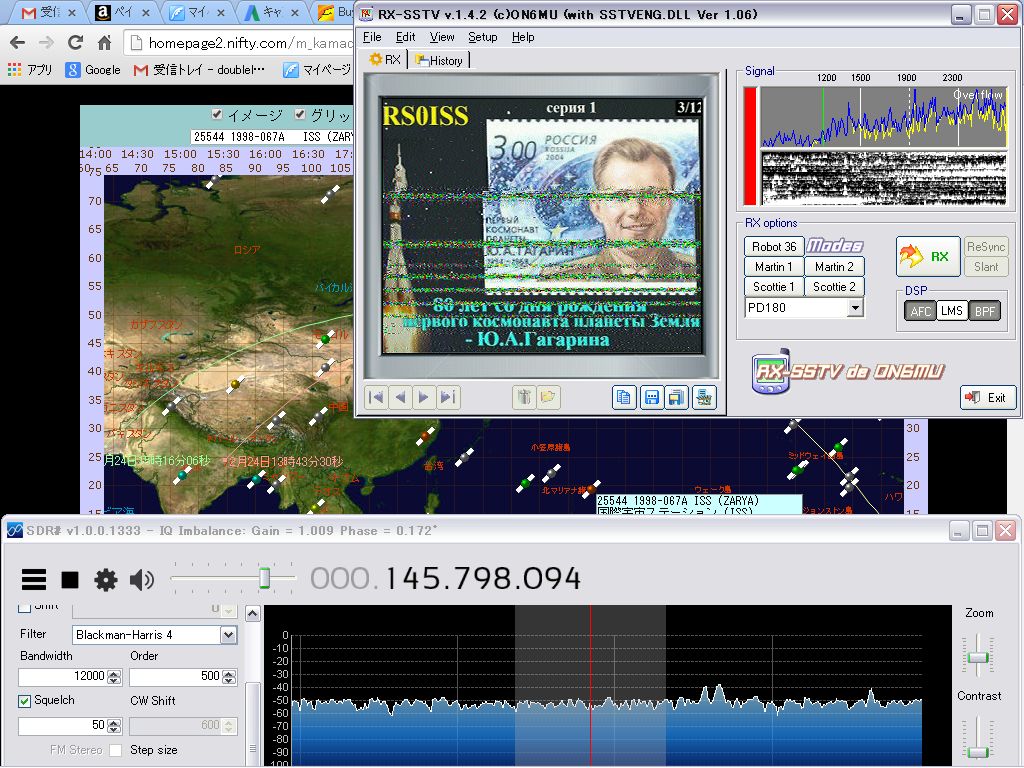
Task: Open the Apps bookmark shortcut
Action: [30, 69]
